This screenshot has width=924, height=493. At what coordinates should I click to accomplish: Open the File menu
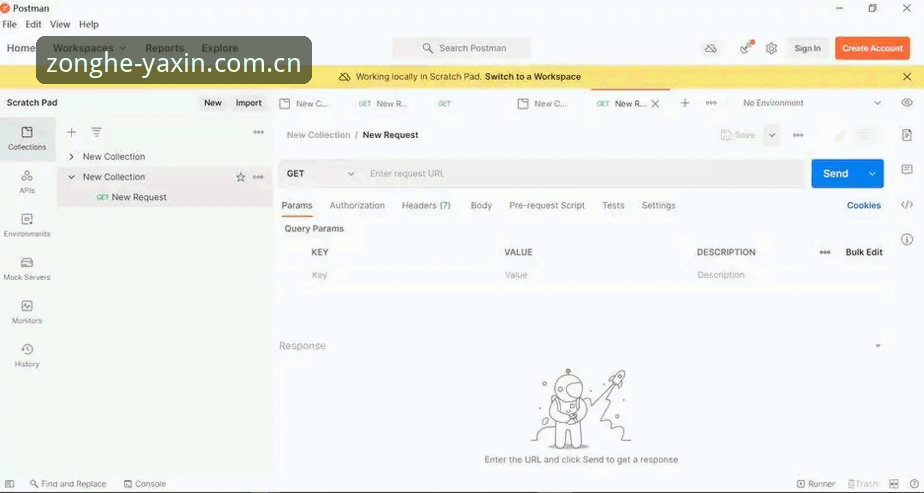point(9,24)
